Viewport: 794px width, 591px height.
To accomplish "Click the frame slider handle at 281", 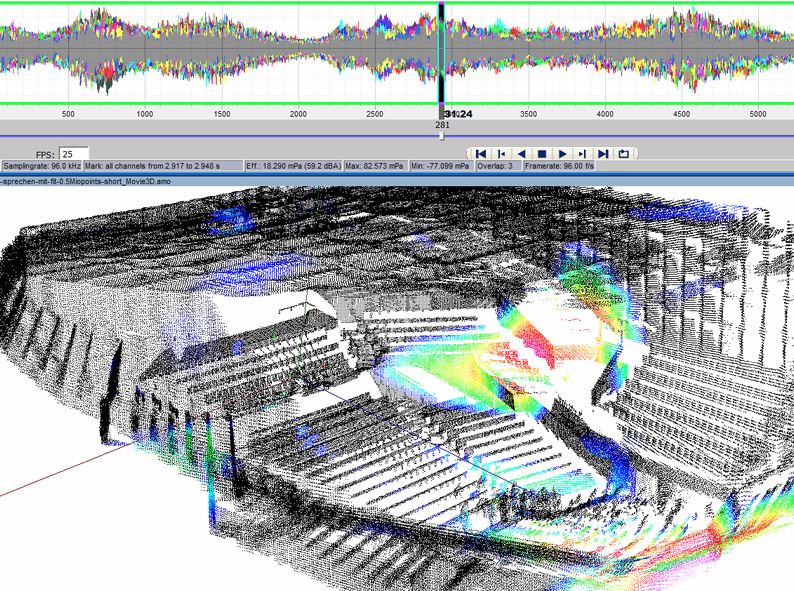I will click(442, 136).
